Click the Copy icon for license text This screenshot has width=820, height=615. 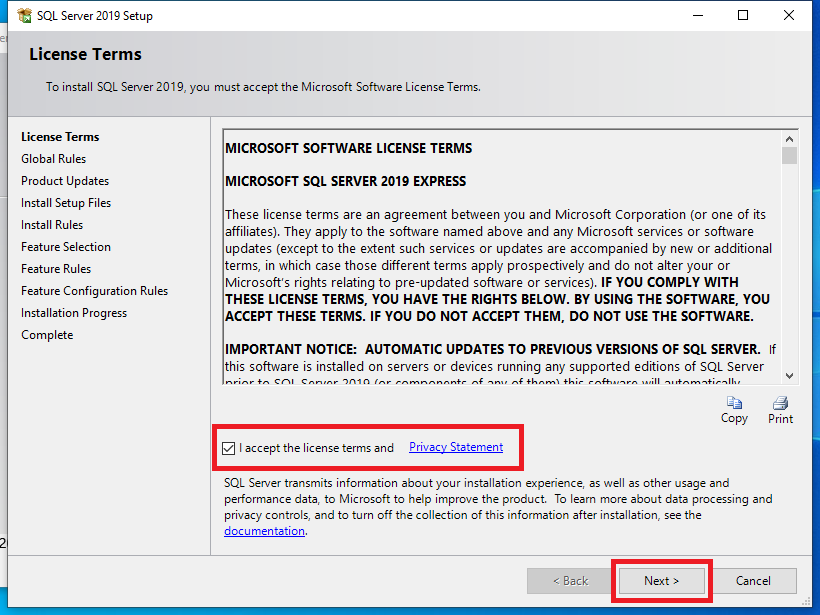point(734,403)
